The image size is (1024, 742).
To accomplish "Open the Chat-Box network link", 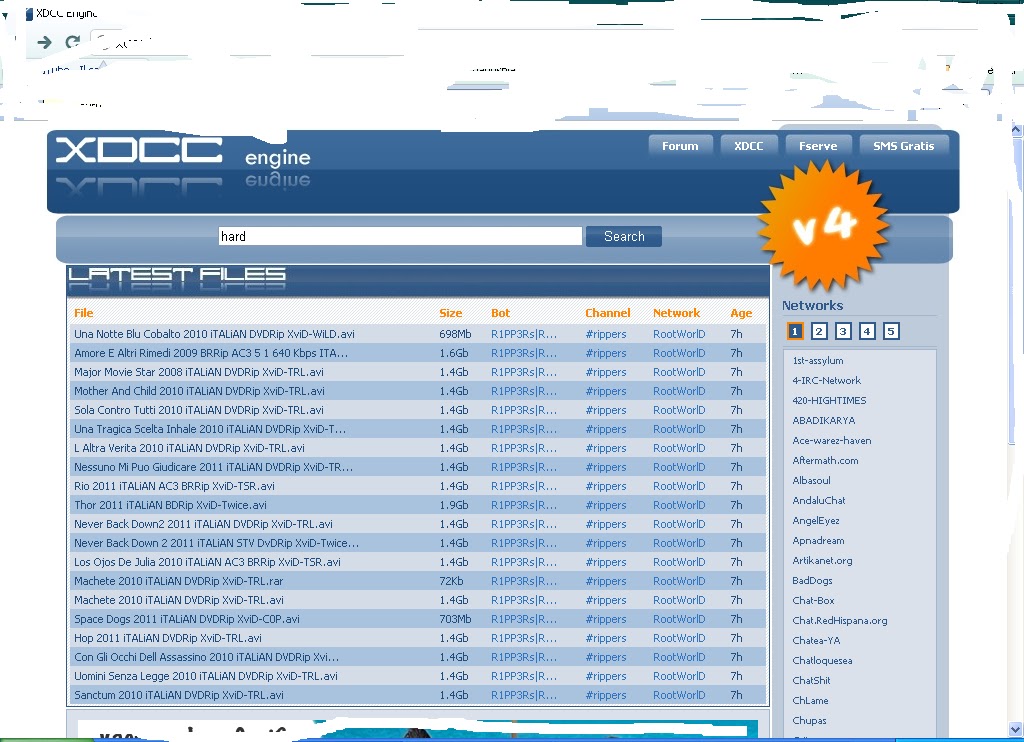I will click(x=814, y=600).
